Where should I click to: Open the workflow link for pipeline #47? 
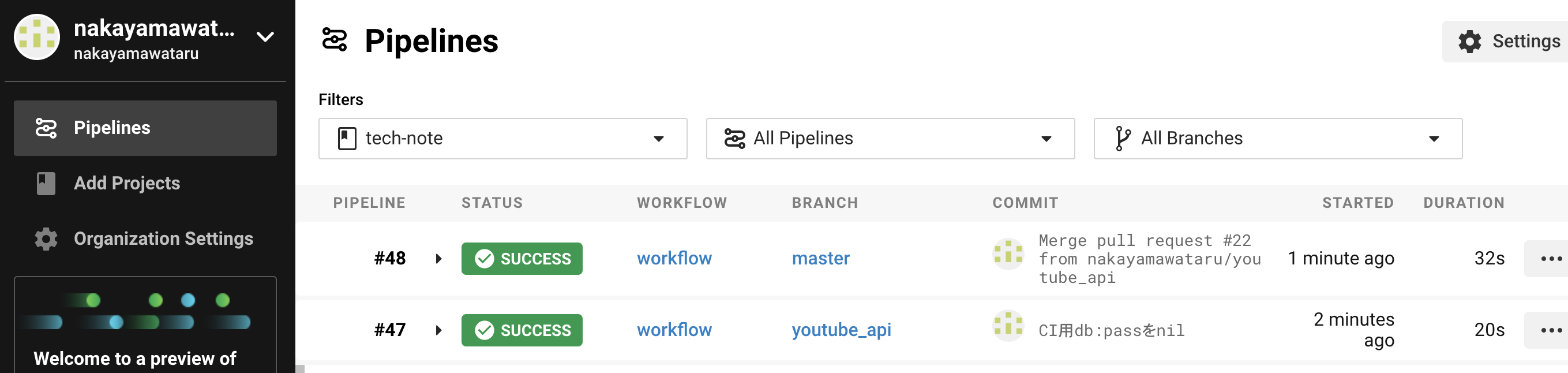(674, 330)
